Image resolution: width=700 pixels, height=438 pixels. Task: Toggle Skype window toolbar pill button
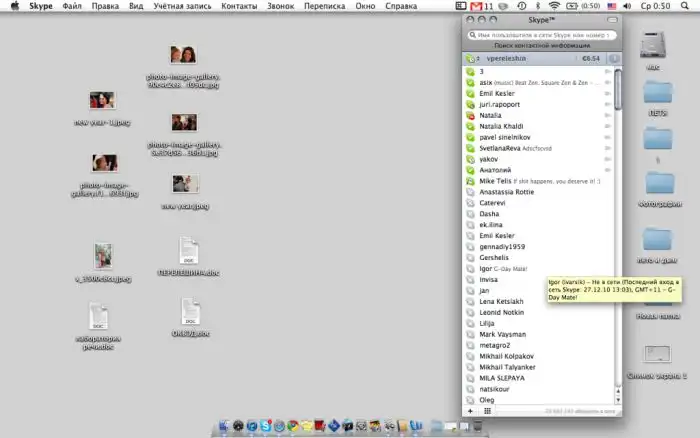[612, 20]
